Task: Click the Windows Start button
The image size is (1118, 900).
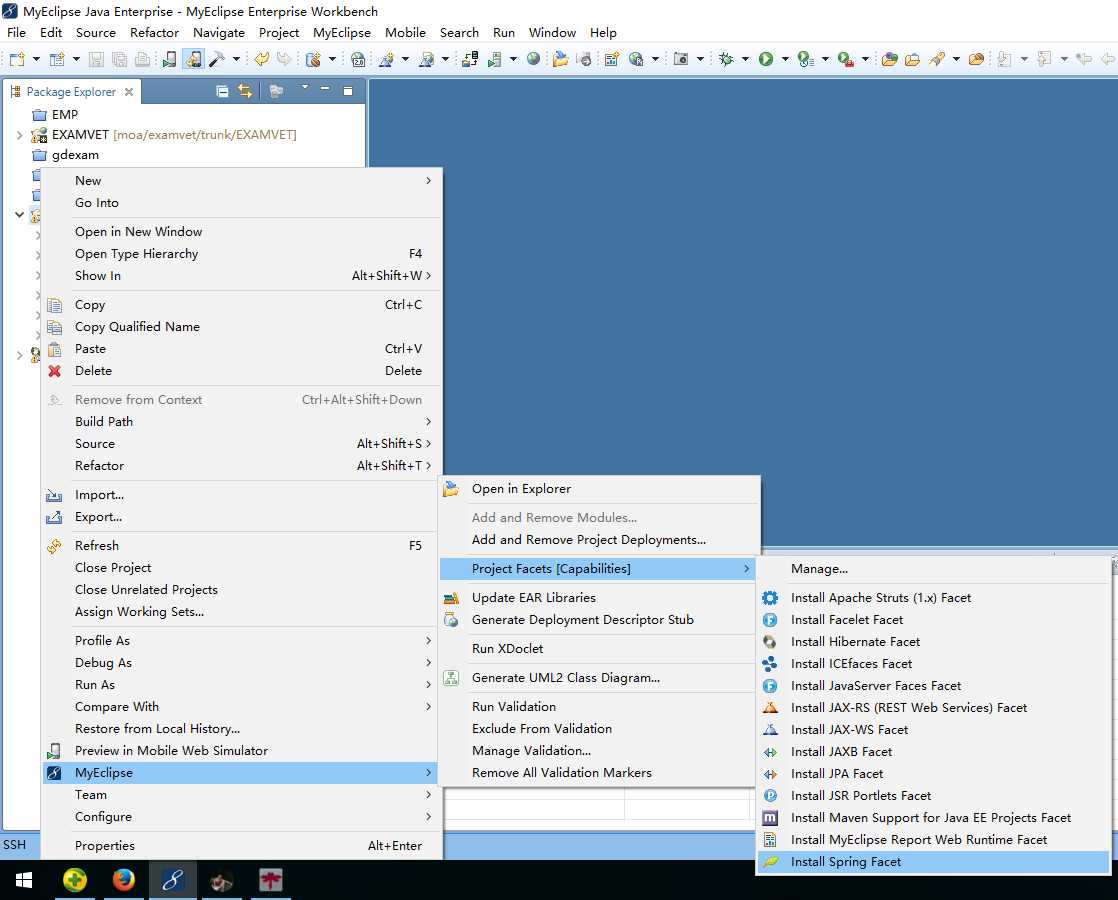Action: 24,881
